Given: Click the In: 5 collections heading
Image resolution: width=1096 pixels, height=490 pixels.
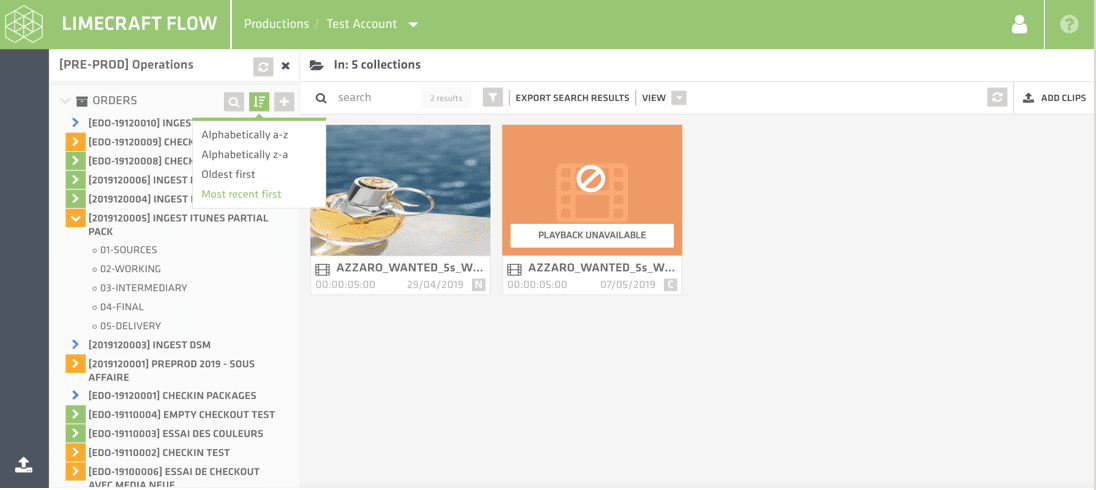Looking at the screenshot, I should (x=377, y=65).
